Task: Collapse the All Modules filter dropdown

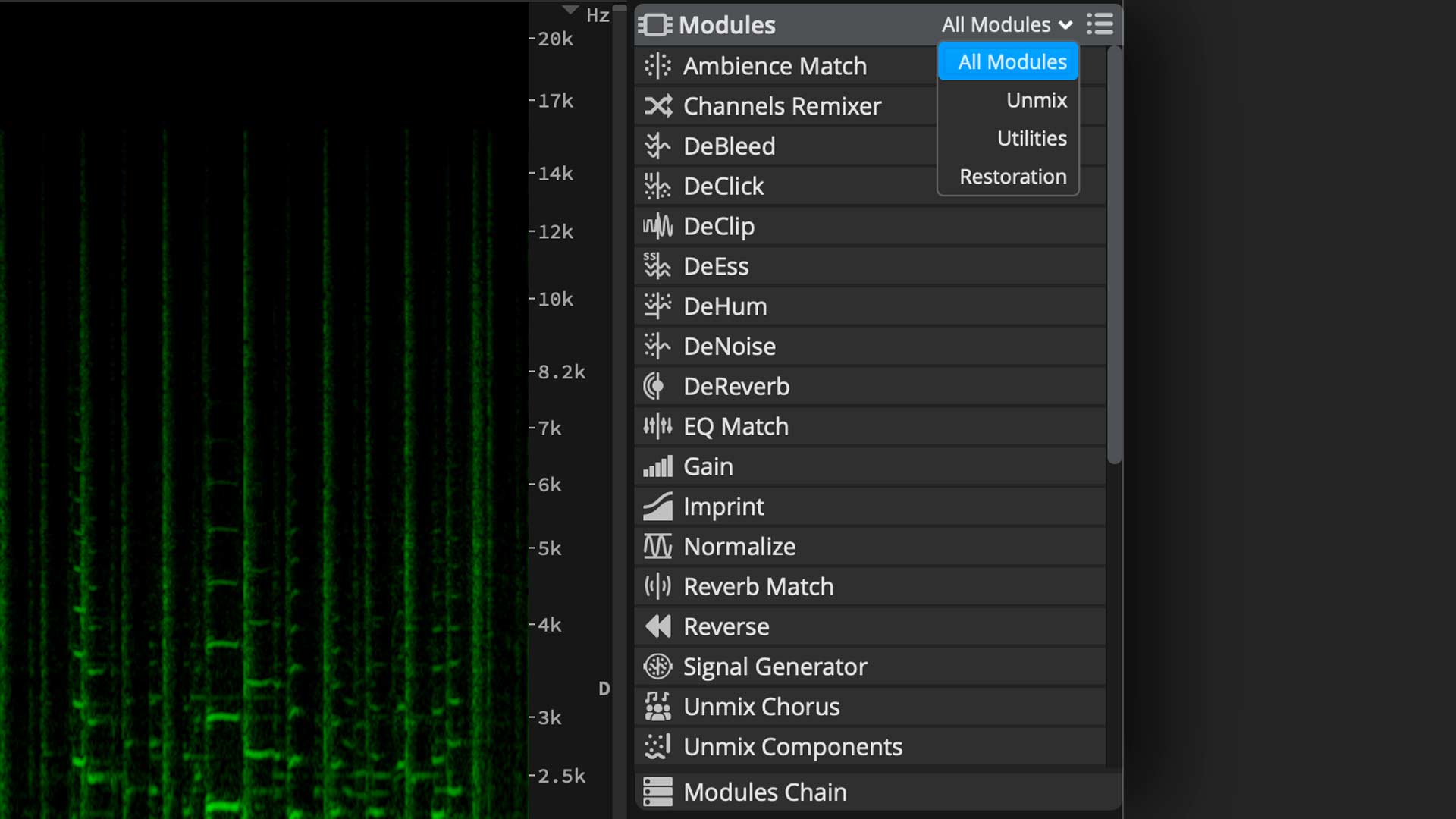Action: pyautogui.click(x=1006, y=24)
